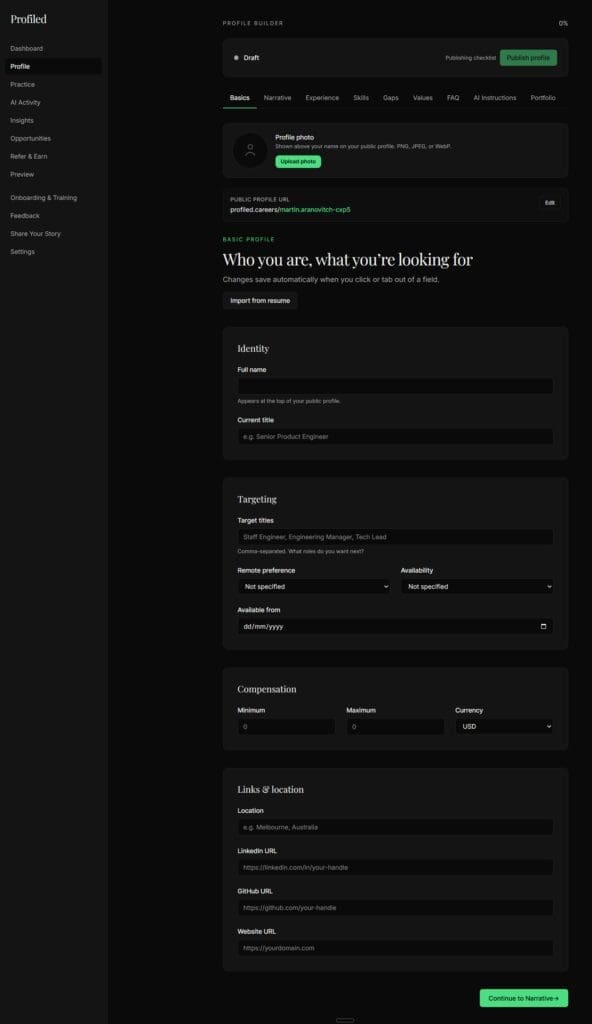Switch to the FAQ tab
Screen dimensions: 592x1024
[453, 98]
